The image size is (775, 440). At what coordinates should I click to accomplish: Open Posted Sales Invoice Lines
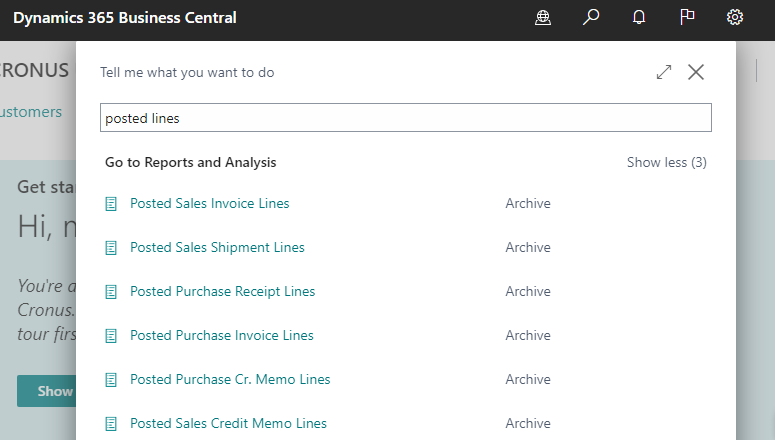tap(210, 203)
